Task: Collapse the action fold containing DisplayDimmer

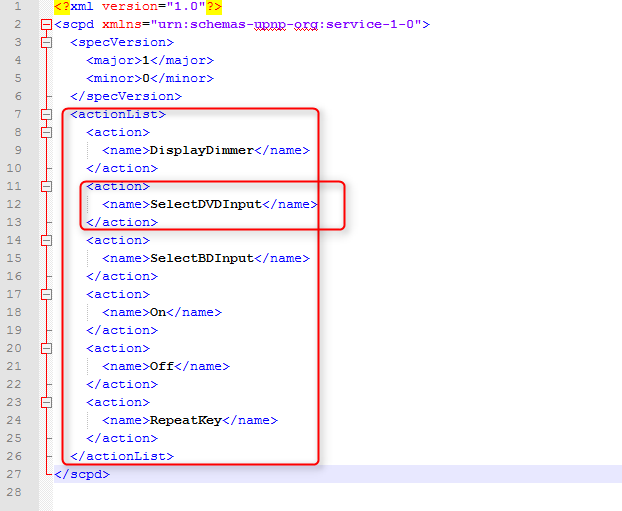Action: tap(46, 133)
